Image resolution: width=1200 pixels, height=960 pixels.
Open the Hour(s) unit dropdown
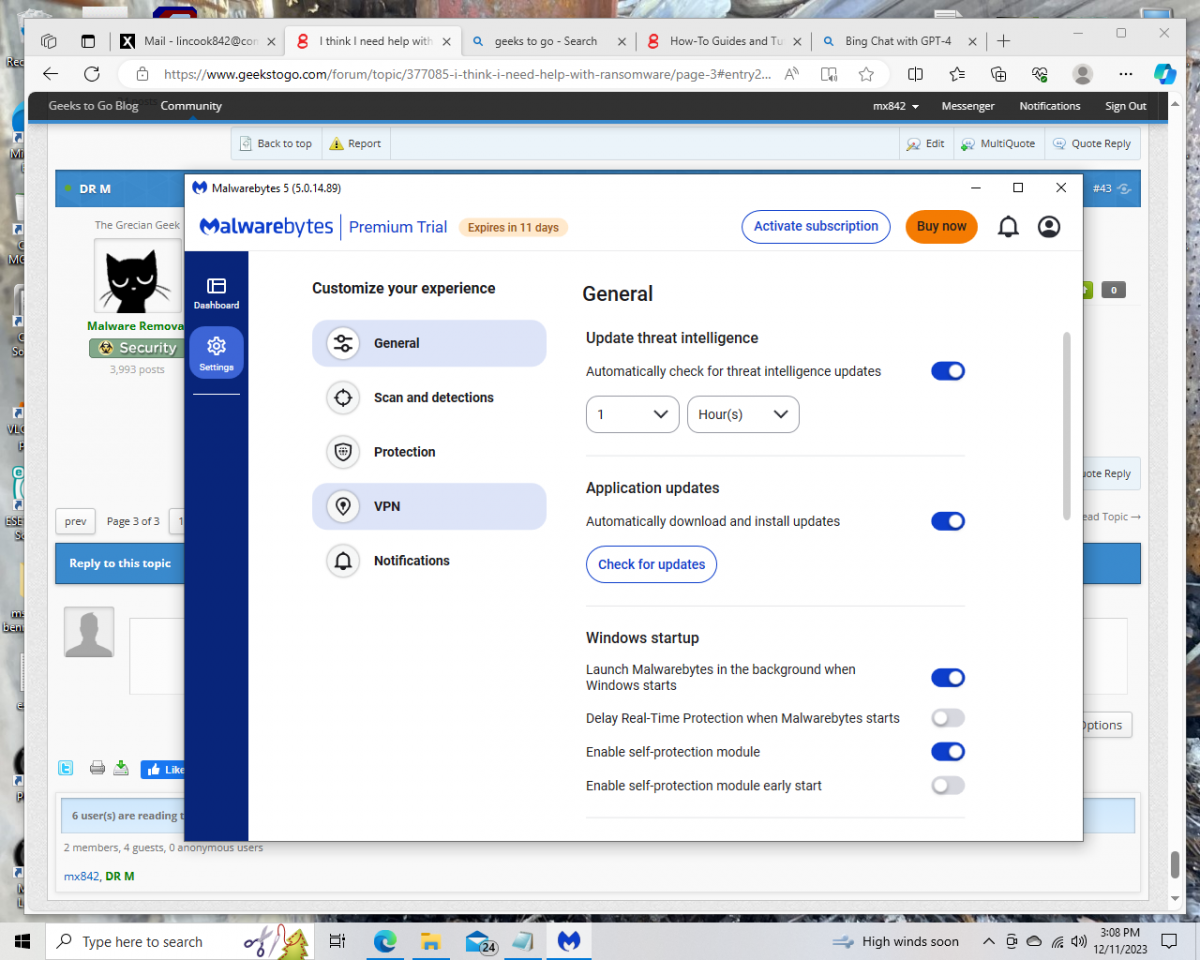coord(743,414)
